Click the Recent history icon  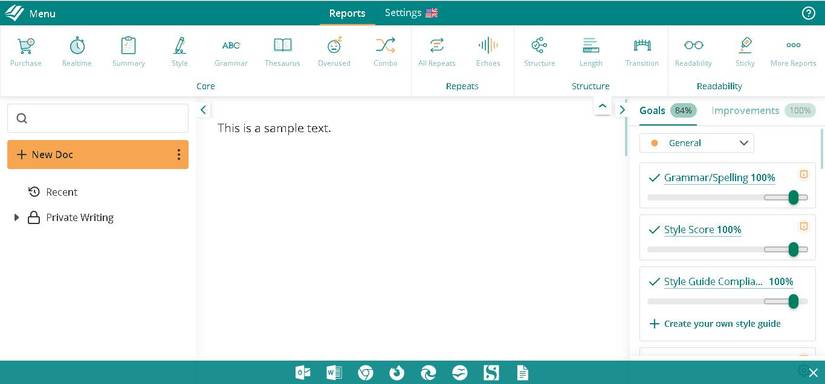coord(34,192)
